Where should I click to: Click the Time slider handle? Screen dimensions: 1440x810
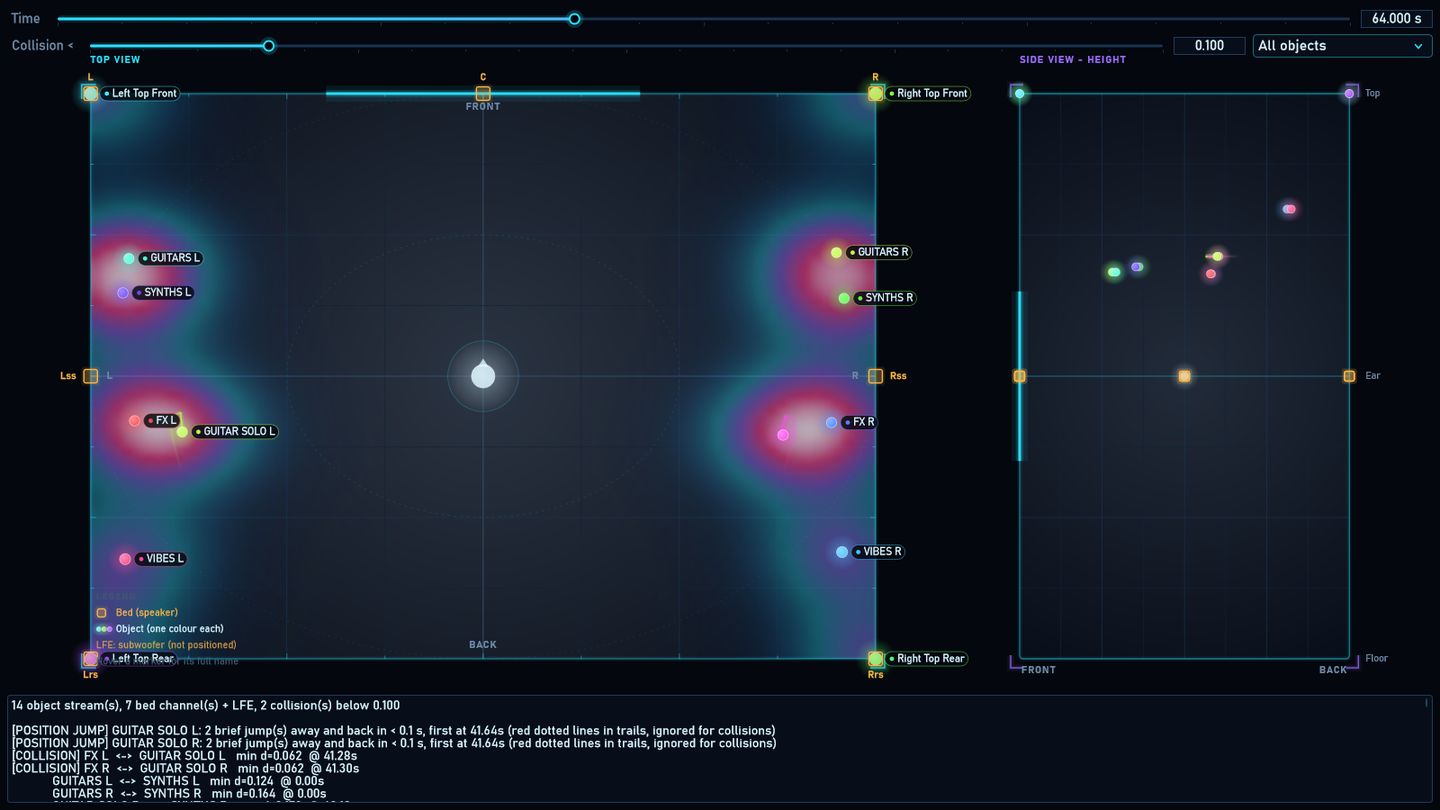[x=574, y=18]
